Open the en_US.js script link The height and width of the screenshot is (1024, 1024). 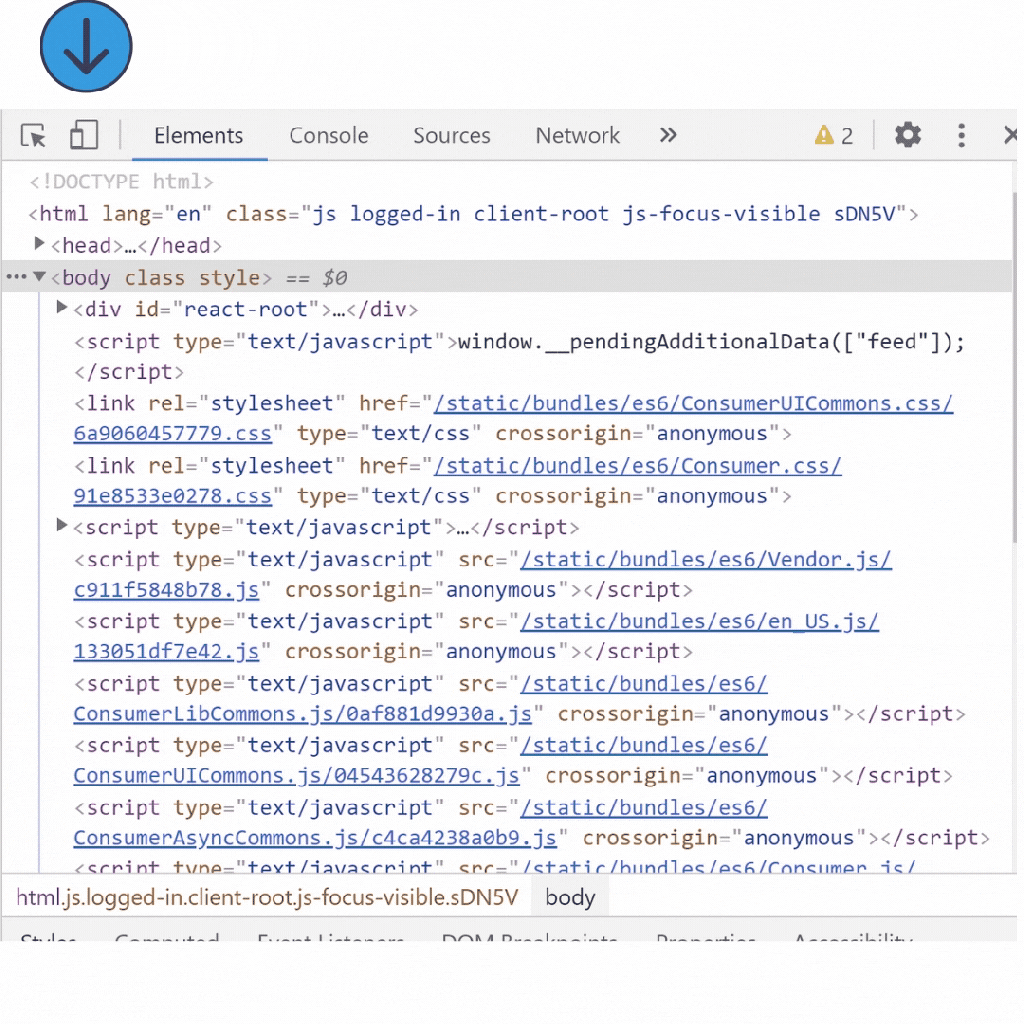click(x=699, y=622)
